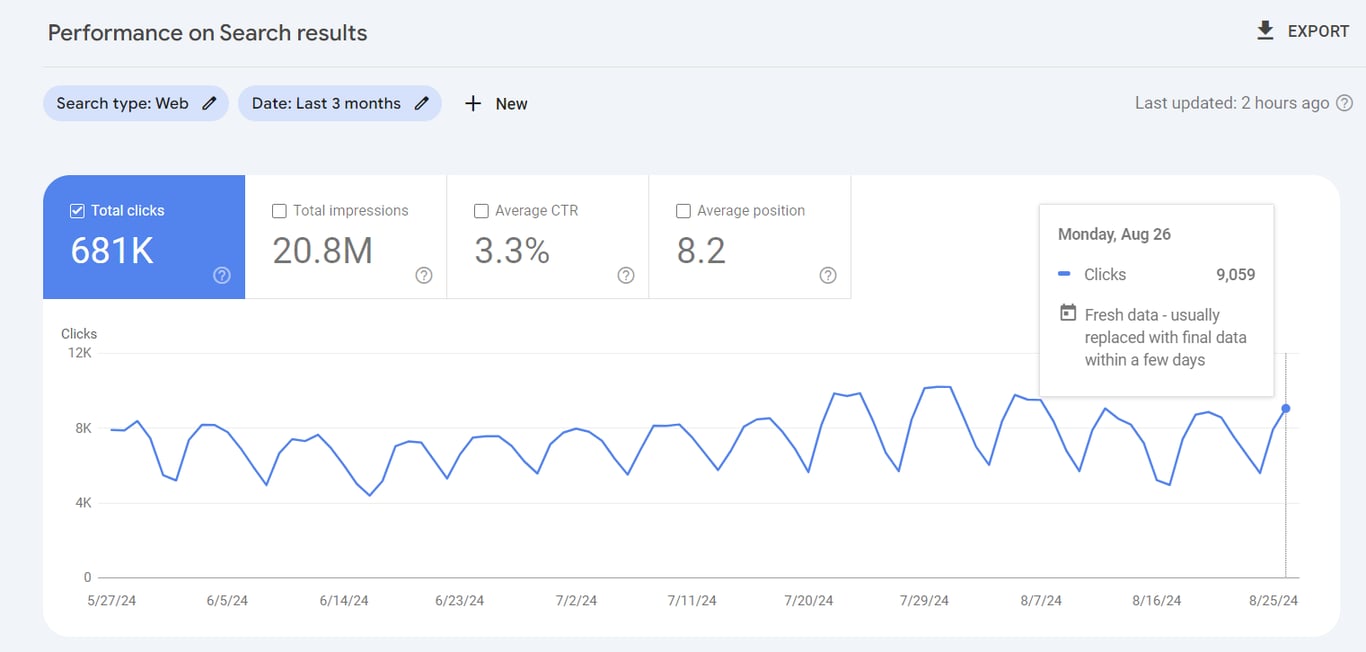Click the EXPORT button
This screenshot has height=652, width=1366.
tap(1303, 30)
